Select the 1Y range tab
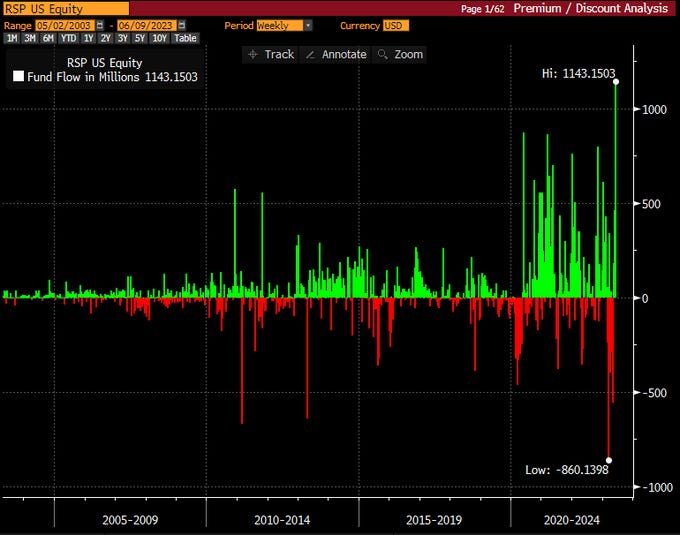680x535 pixels. 88,38
